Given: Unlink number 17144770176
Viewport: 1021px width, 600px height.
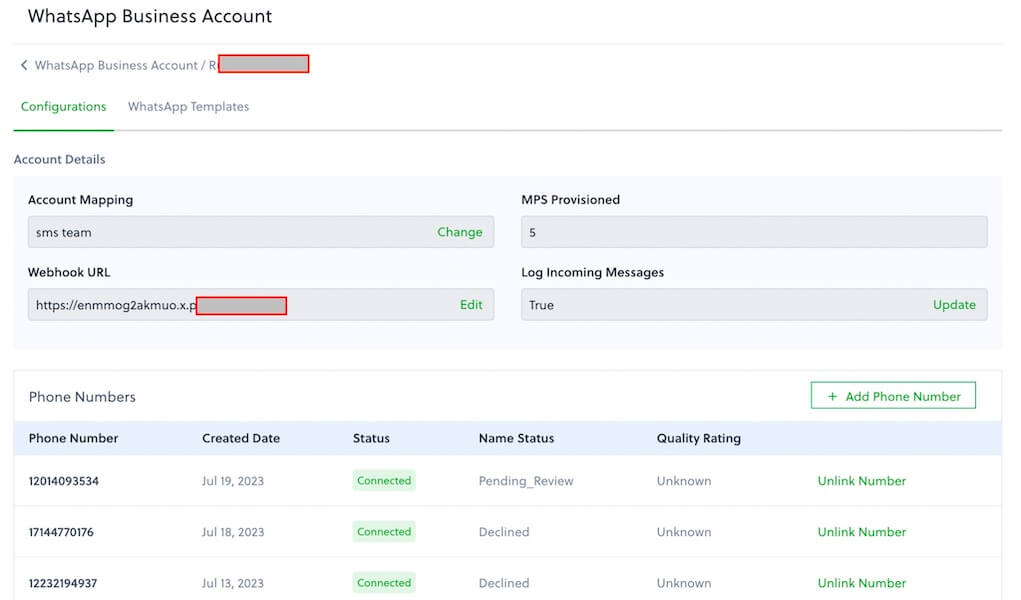Looking at the screenshot, I should (861, 532).
